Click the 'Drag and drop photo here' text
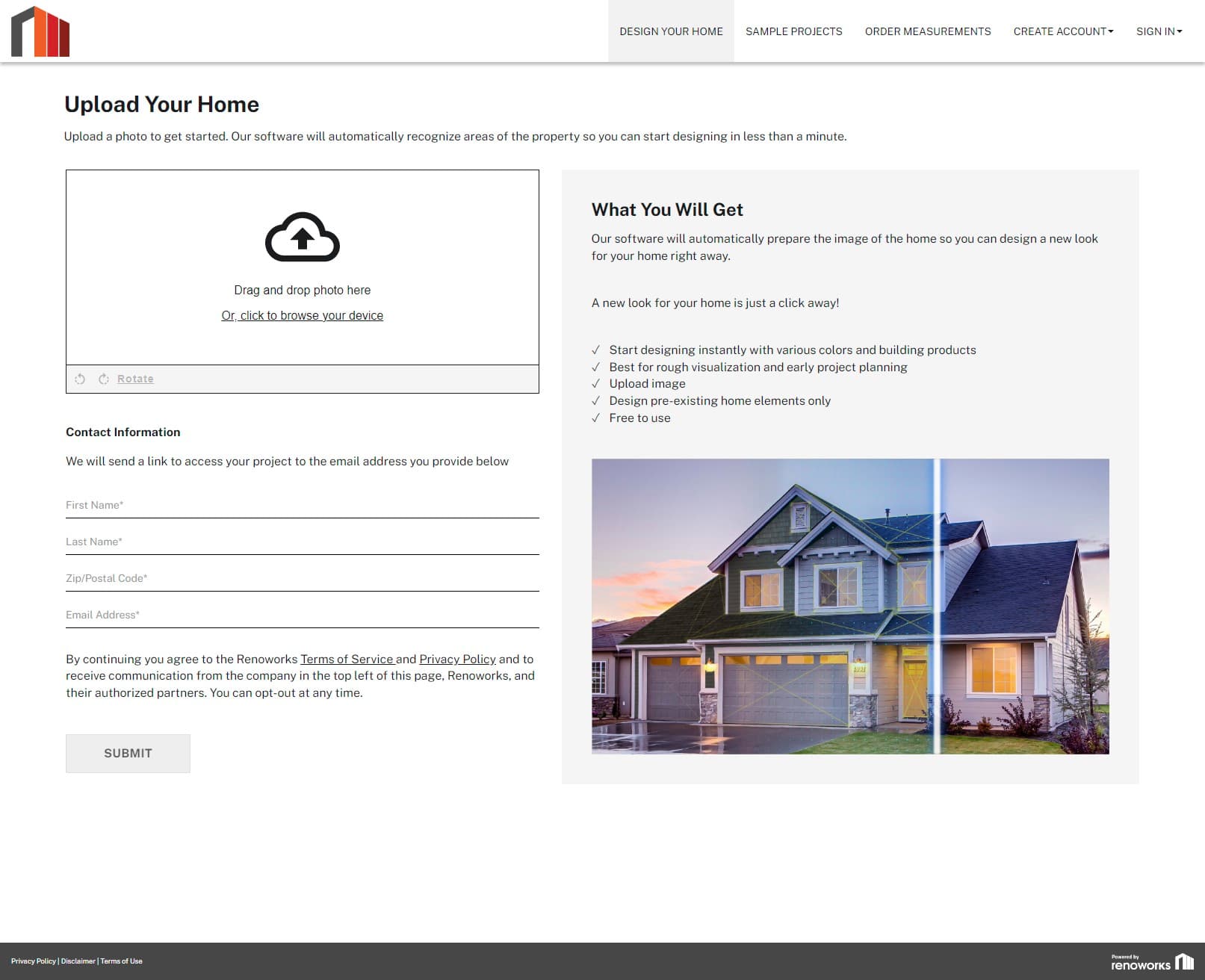This screenshot has height=980, width=1205. (x=303, y=290)
